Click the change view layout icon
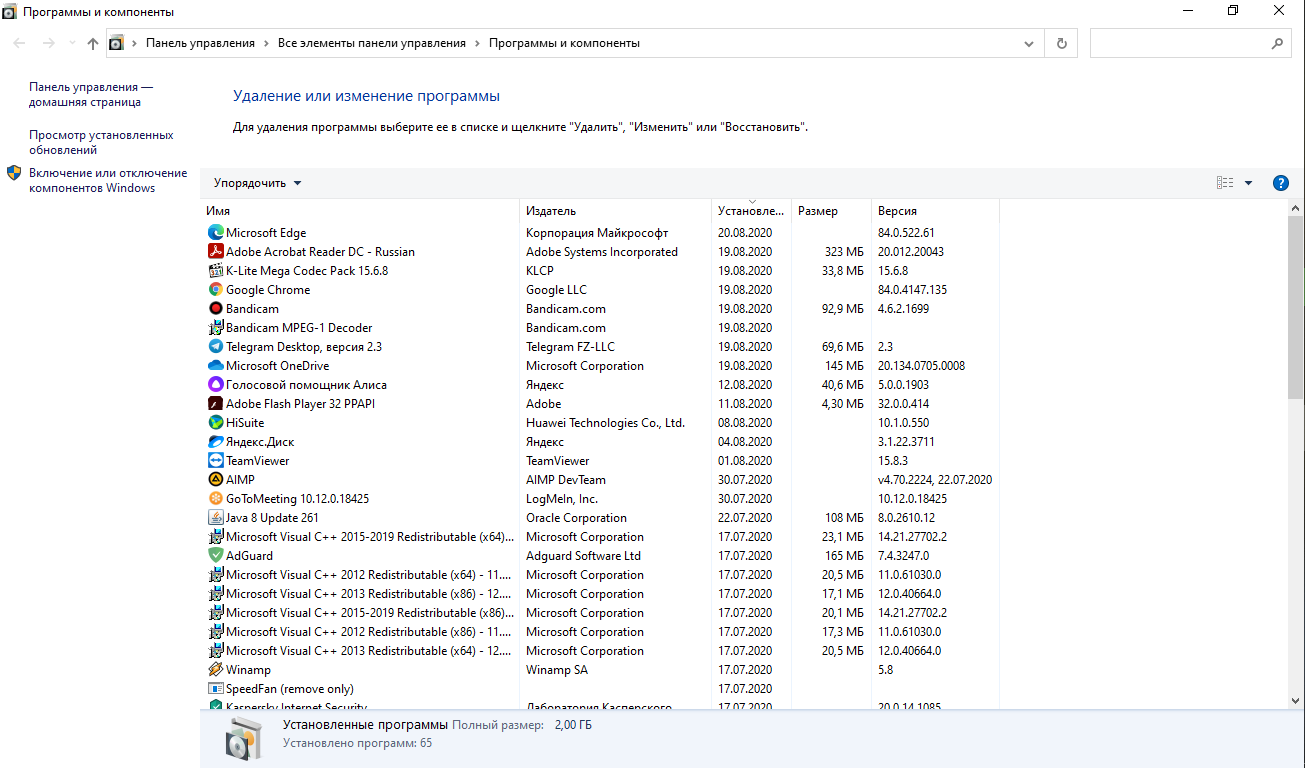Screen dimensions: 1305x768 pos(1225,183)
